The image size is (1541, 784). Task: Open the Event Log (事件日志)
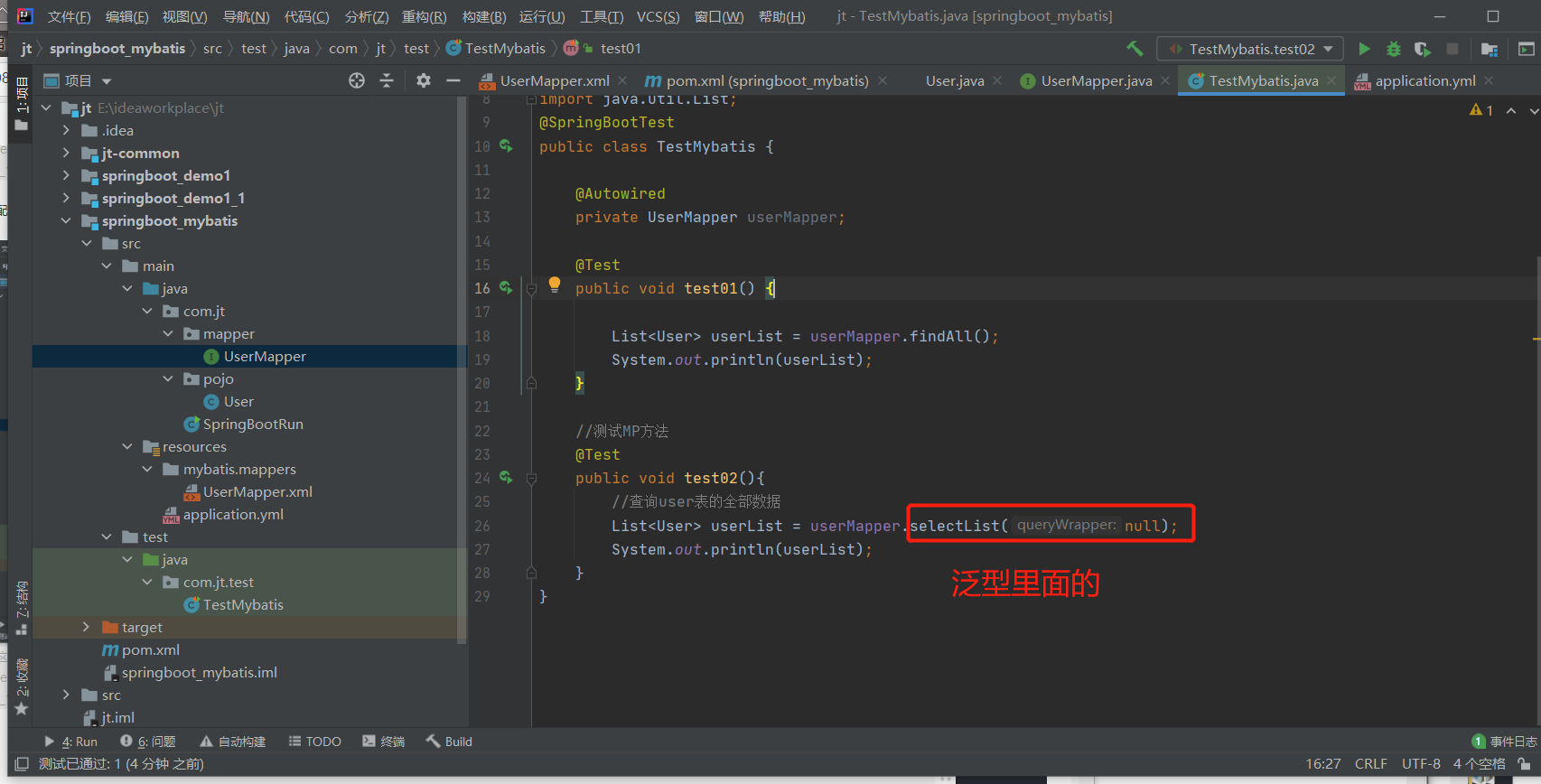tap(1504, 742)
